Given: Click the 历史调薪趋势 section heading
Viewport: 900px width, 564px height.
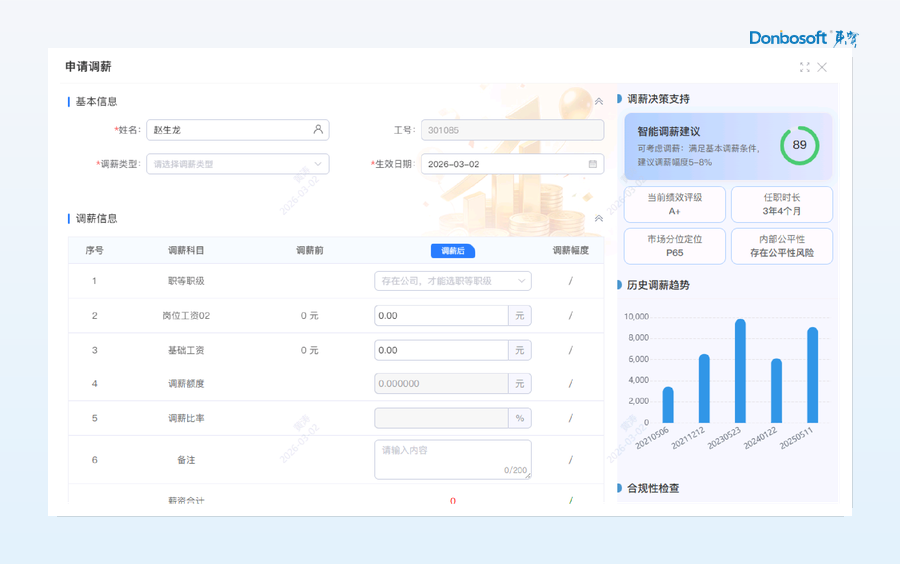Looking at the screenshot, I should 658,285.
